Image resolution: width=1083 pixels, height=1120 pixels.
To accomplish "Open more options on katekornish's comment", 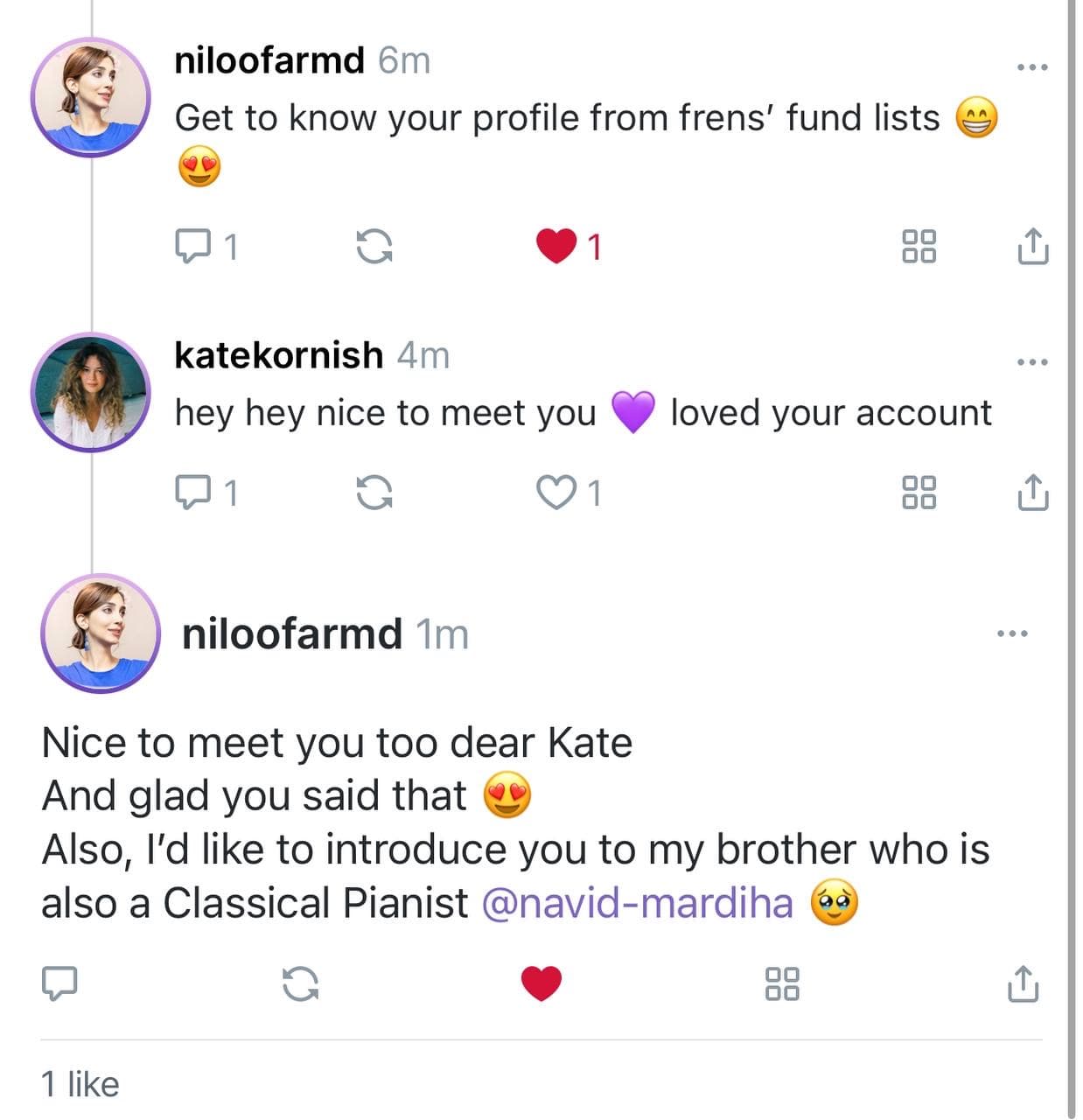I will [x=1032, y=362].
